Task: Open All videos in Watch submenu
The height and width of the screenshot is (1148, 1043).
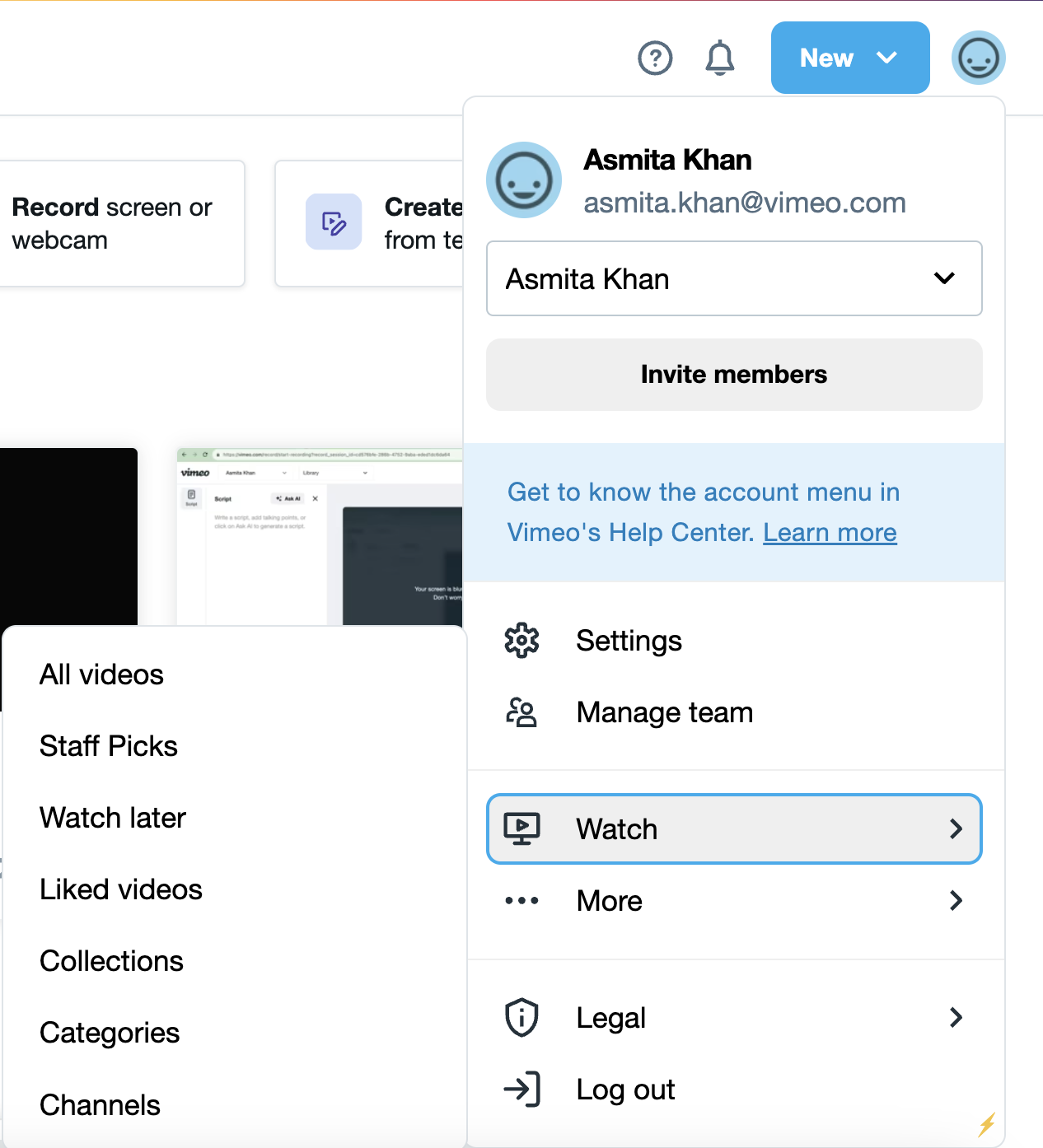Action: tap(102, 674)
